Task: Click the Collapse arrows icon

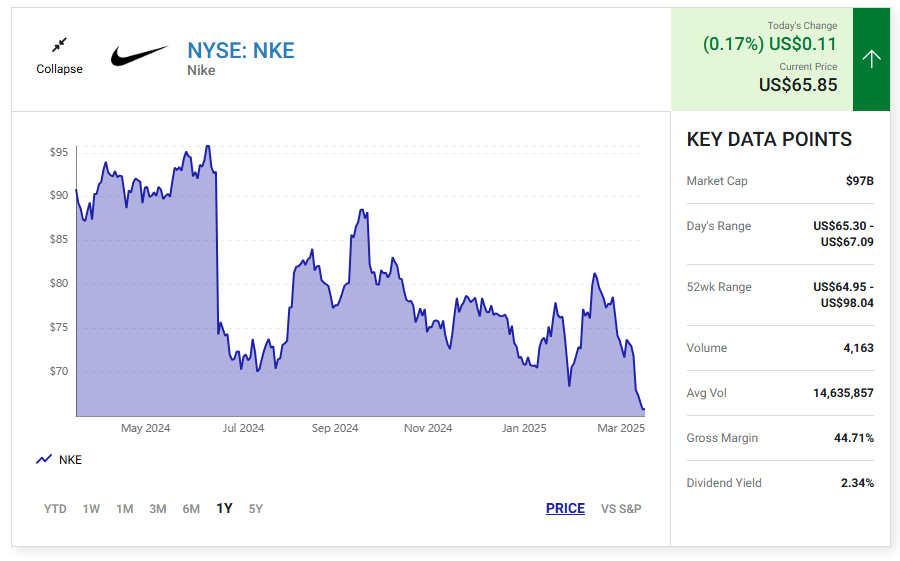Action: coord(59,45)
